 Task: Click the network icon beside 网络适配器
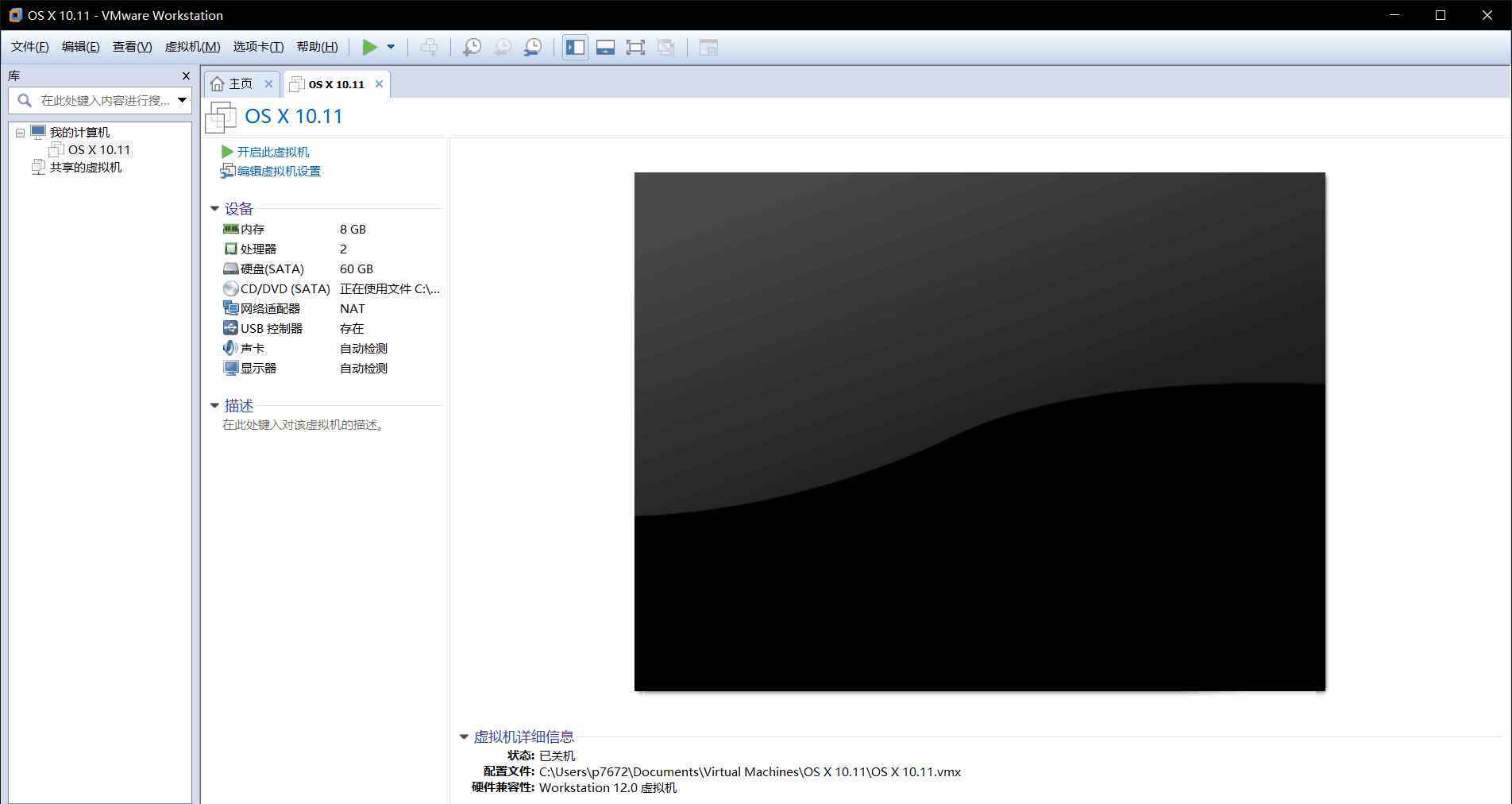click(230, 308)
